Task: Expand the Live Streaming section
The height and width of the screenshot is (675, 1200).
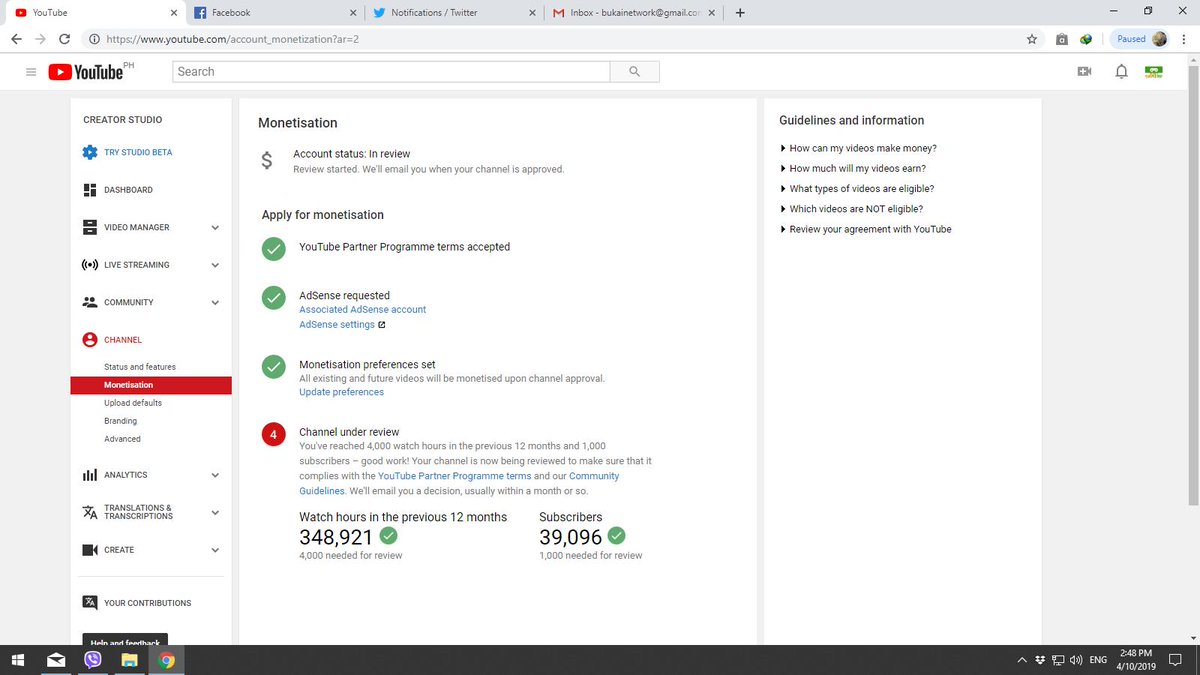Action: coord(215,265)
